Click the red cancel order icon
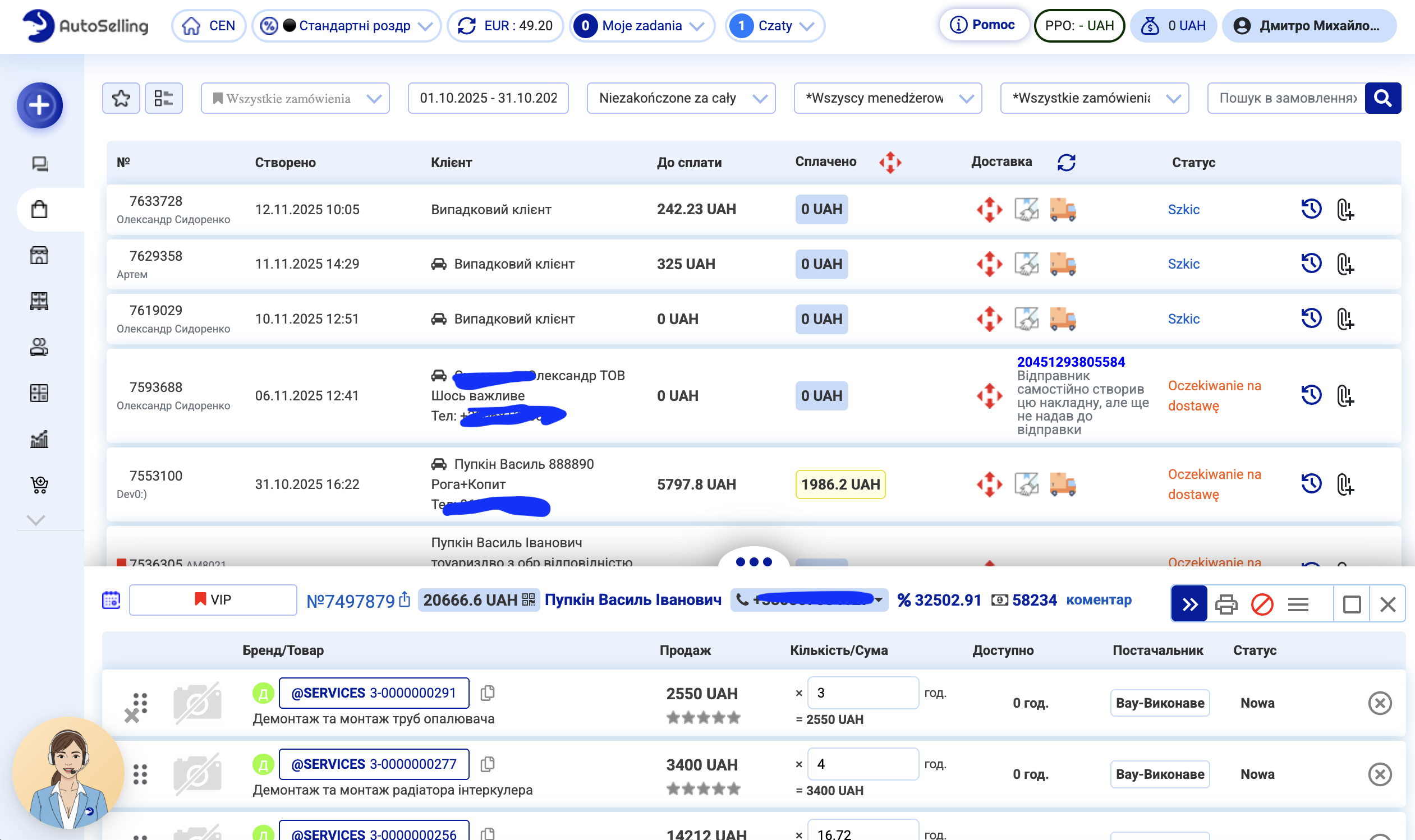The height and width of the screenshot is (840, 1415). (1262, 604)
